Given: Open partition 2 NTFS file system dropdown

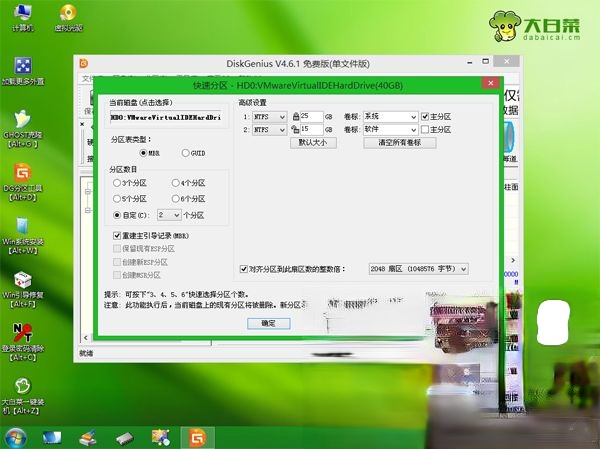Looking at the screenshot, I should point(269,130).
